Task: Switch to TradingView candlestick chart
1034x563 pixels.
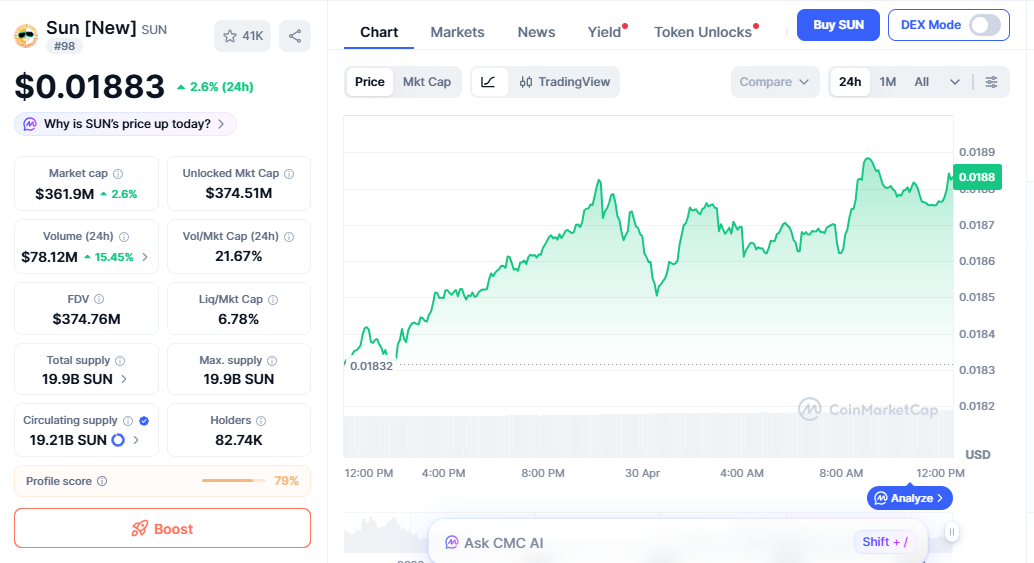Action: [564, 82]
